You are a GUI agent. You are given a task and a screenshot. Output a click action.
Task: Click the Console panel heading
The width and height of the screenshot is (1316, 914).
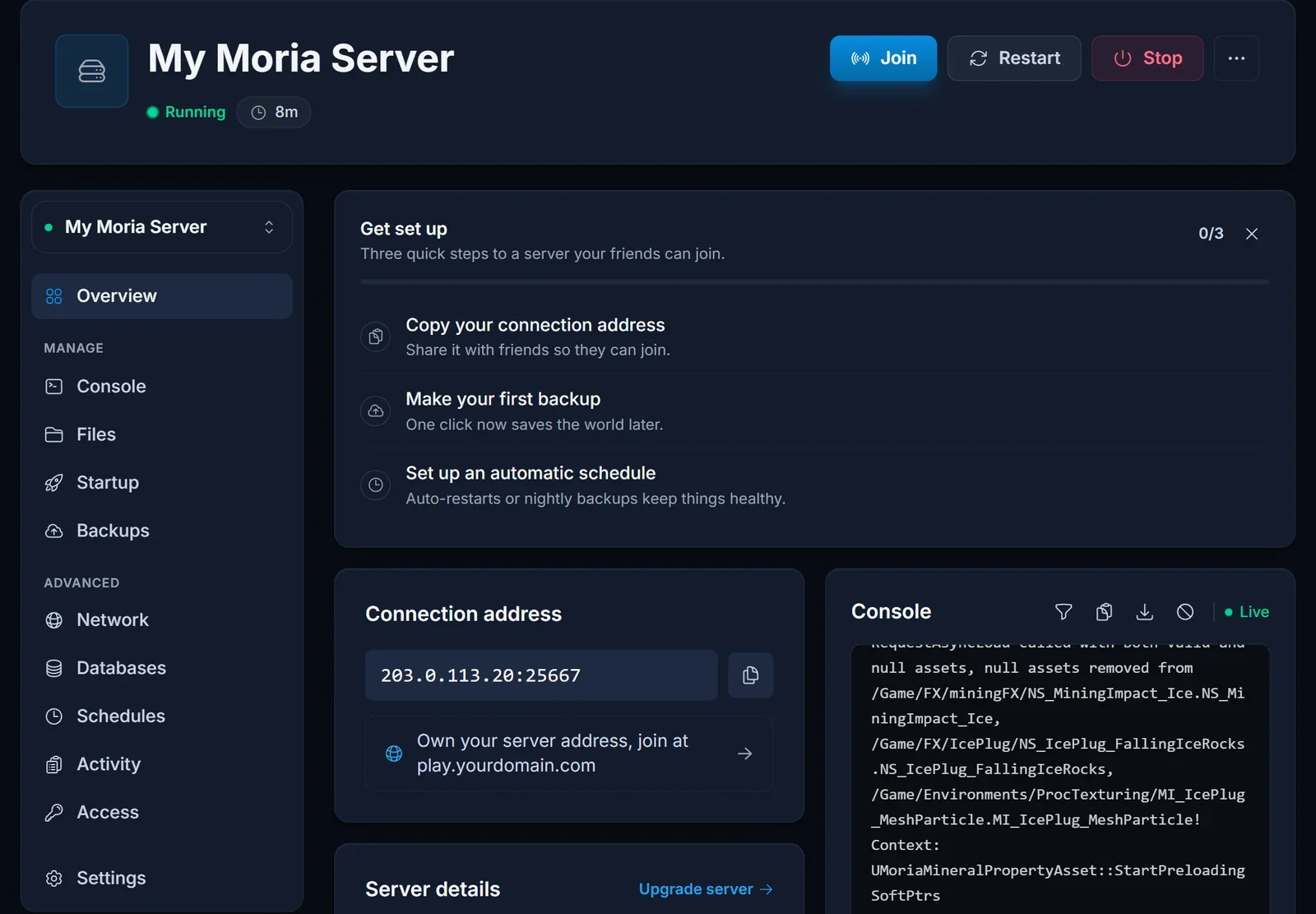pos(891,612)
